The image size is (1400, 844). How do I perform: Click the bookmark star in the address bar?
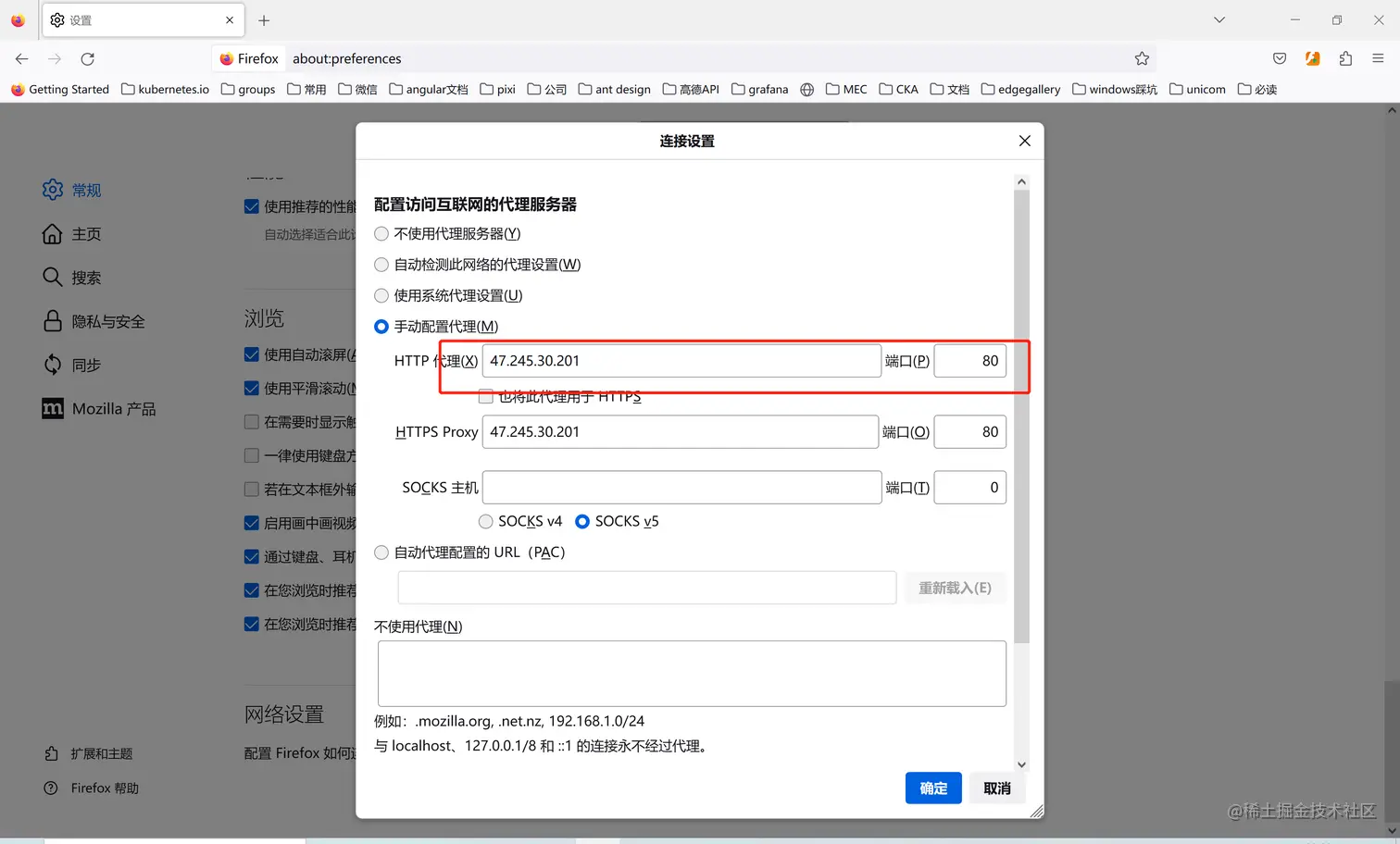(x=1142, y=57)
